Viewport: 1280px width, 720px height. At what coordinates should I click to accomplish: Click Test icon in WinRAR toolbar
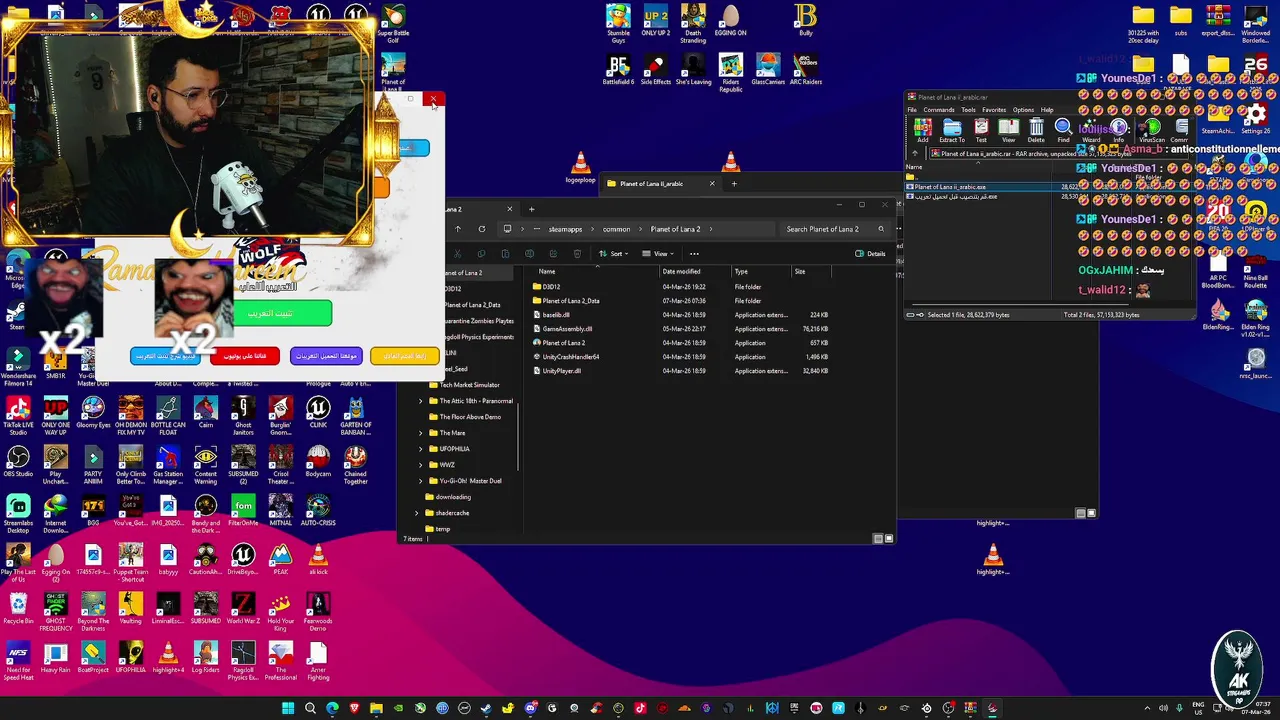981,130
